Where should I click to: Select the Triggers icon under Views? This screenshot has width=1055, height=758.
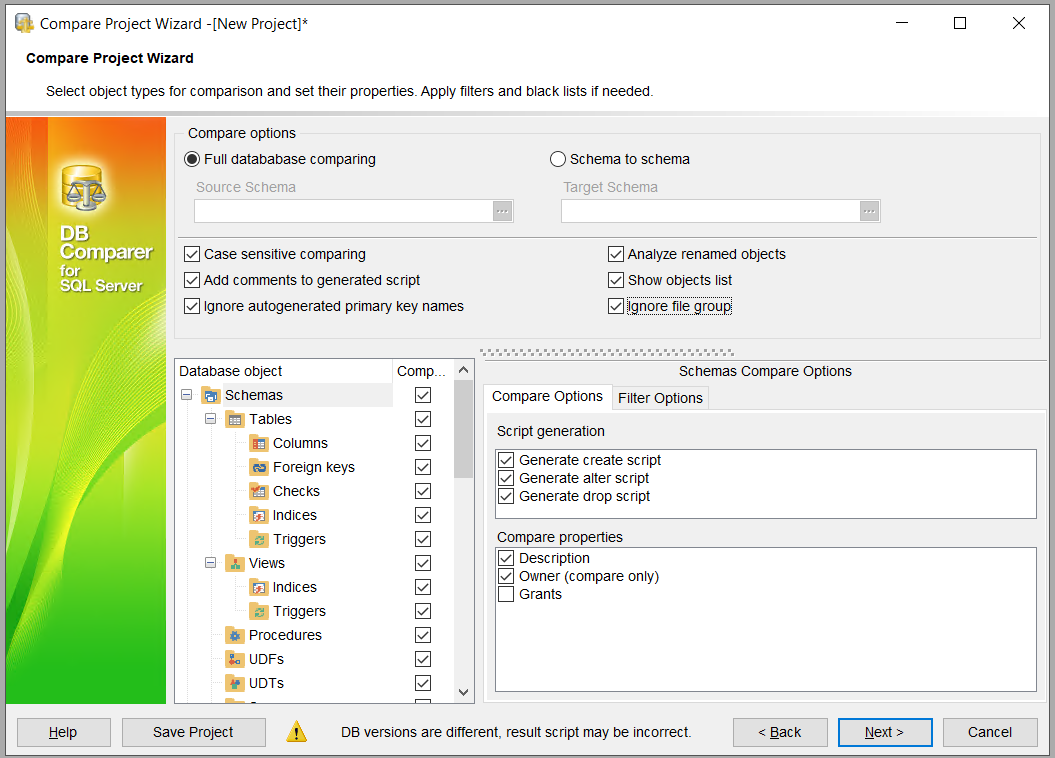pyautogui.click(x=259, y=611)
